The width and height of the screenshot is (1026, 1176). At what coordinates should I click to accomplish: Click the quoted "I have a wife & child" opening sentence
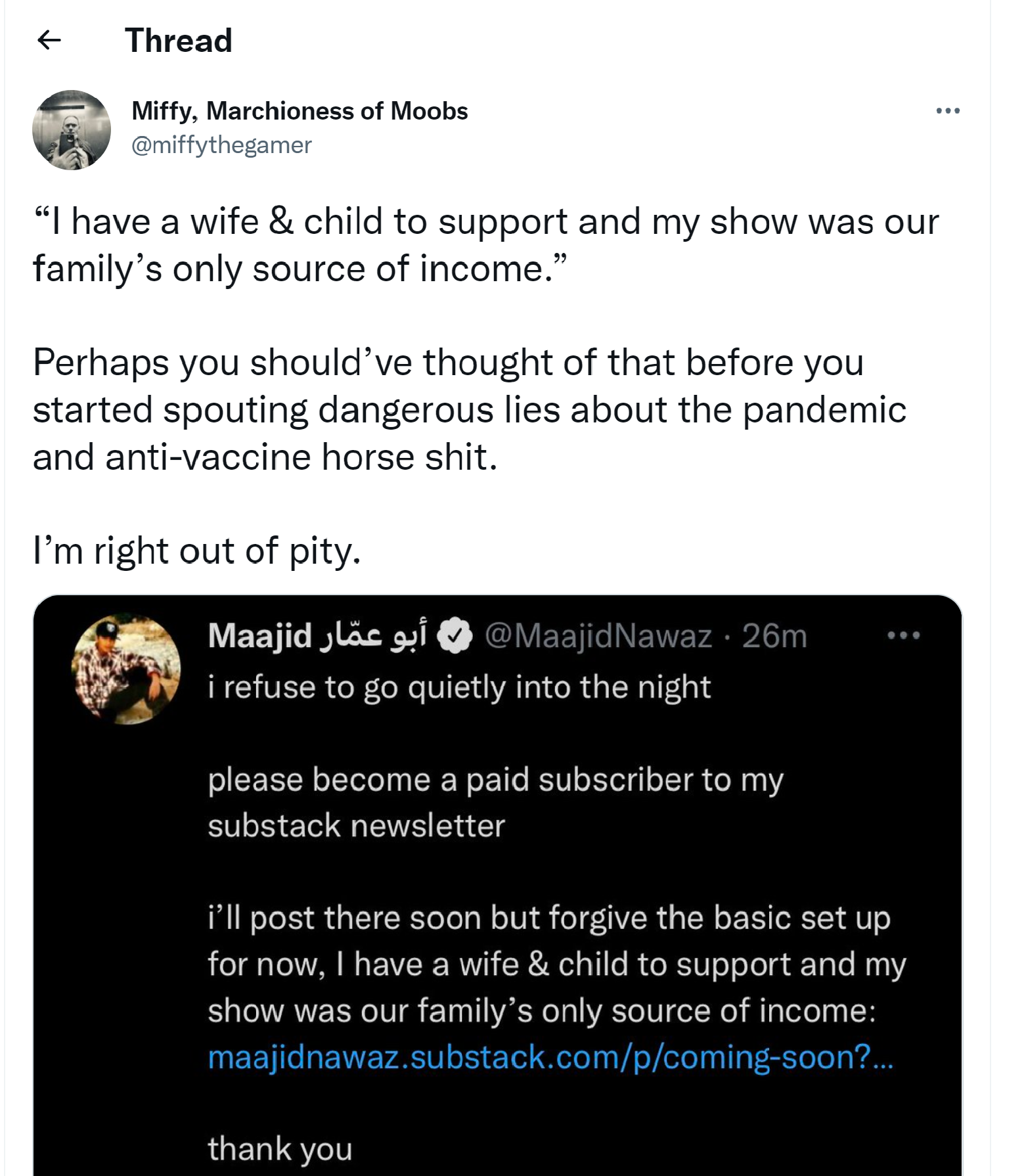tap(486, 245)
